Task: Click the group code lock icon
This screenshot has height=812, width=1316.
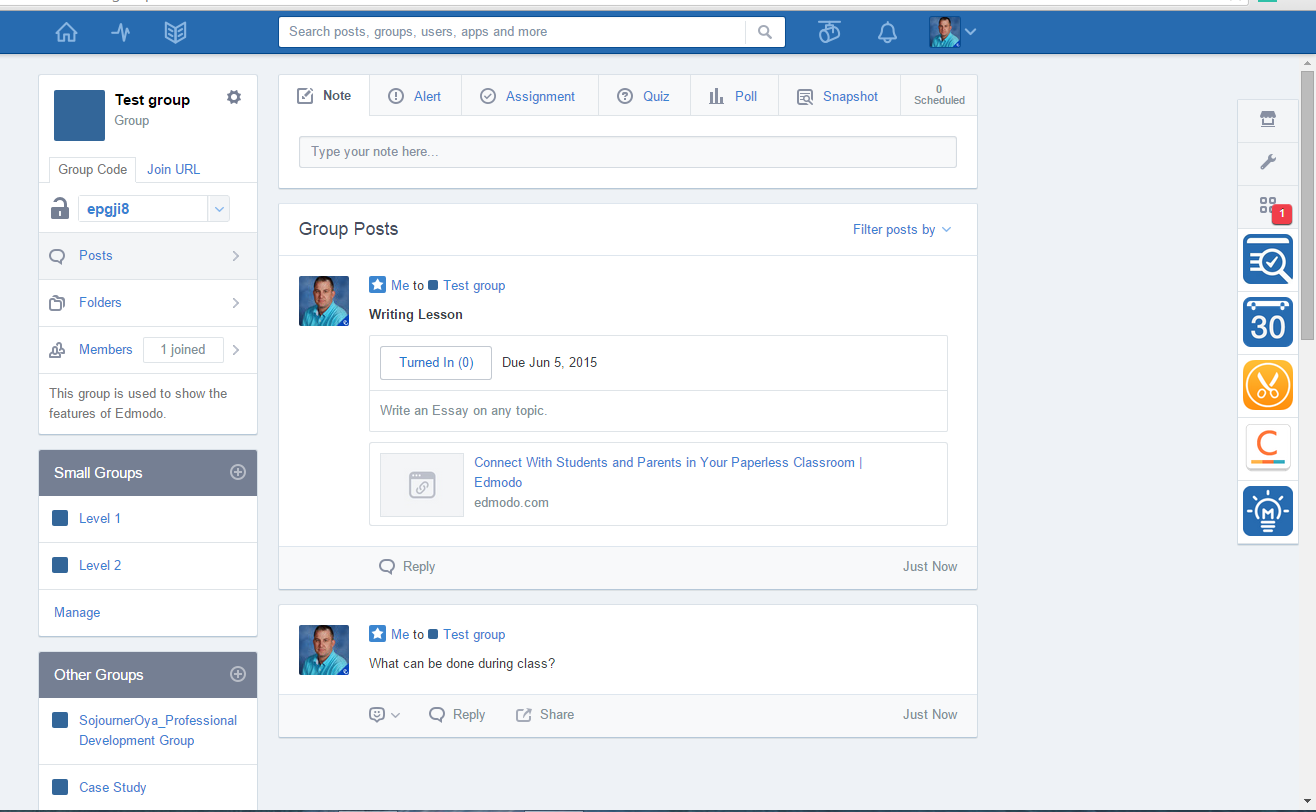Action: (59, 209)
